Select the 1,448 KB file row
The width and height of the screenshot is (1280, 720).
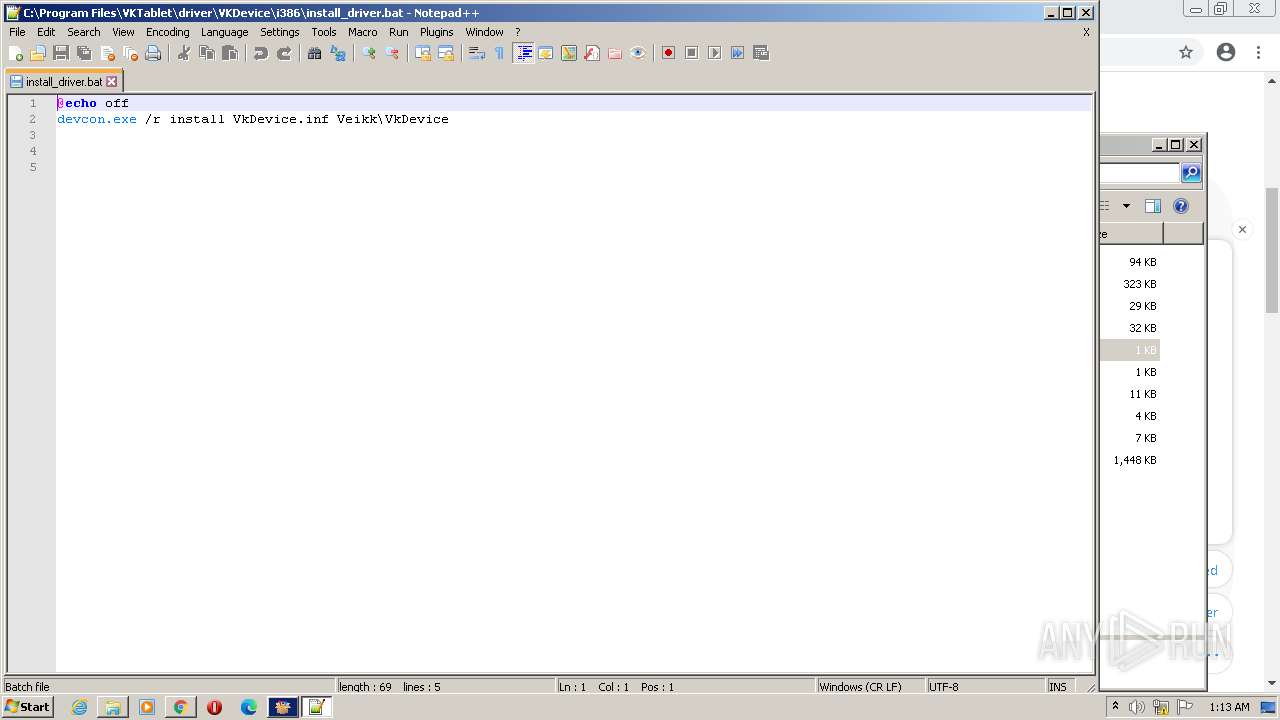pyautogui.click(x=1130, y=460)
